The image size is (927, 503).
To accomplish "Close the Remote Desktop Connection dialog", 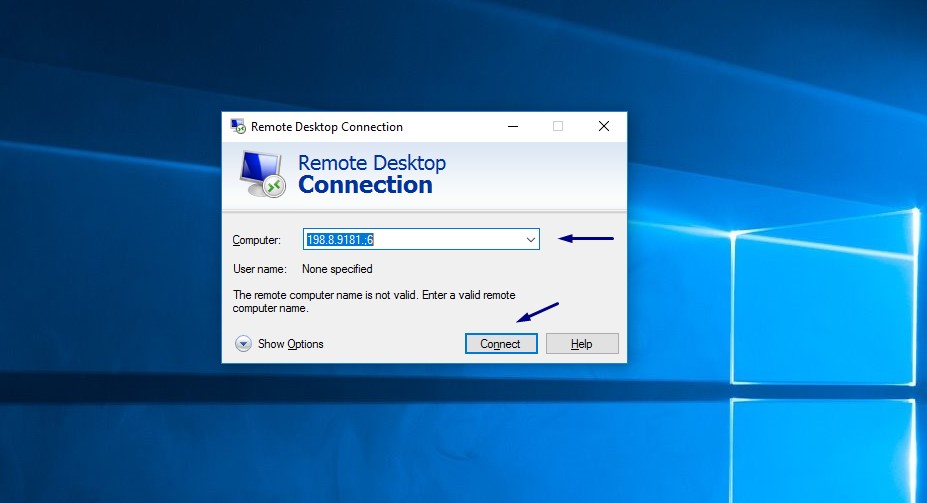I will point(604,126).
